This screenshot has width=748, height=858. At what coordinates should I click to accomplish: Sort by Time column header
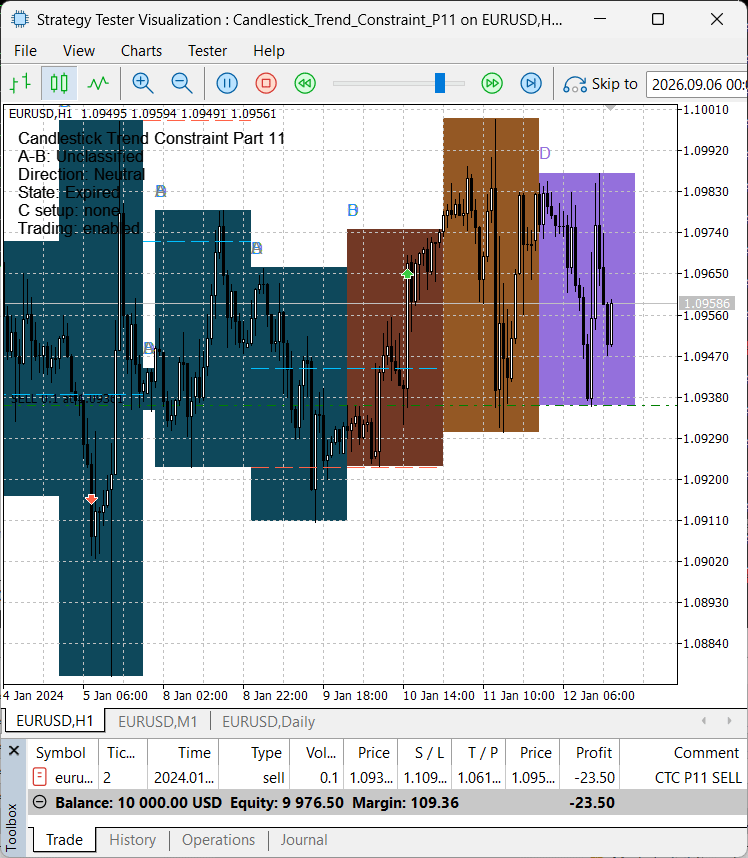(183, 753)
